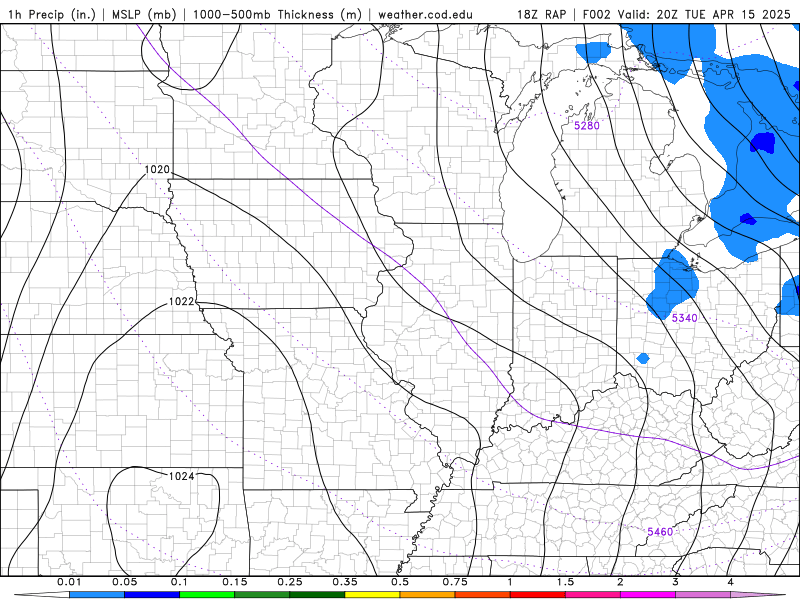The width and height of the screenshot is (800, 600).
Task: Click the small isolated precipitation dot below 5340
Action: 643,358
